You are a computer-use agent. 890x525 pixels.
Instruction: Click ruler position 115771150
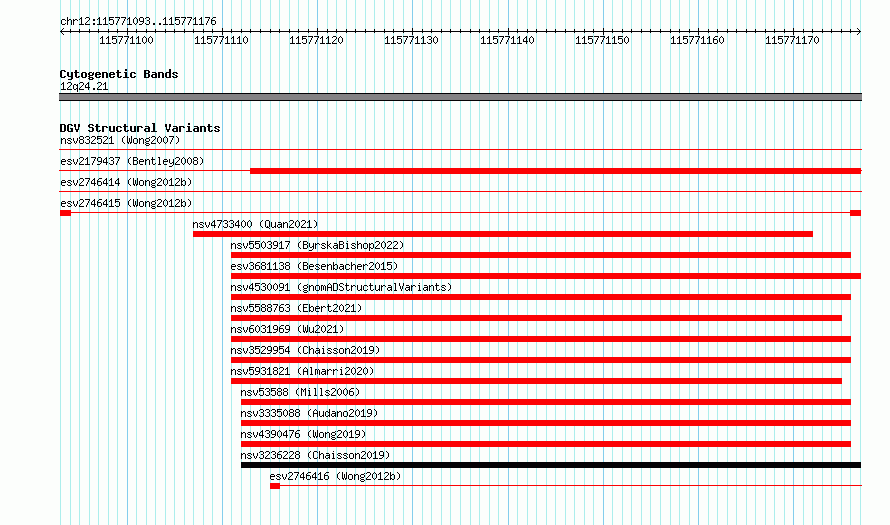click(x=602, y=40)
